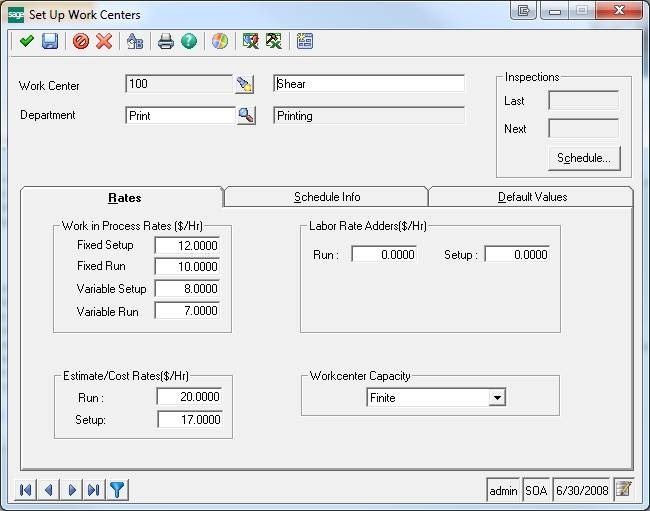Click the Labor Rate Adders Setup field
650x511 pixels.
(x=516, y=255)
